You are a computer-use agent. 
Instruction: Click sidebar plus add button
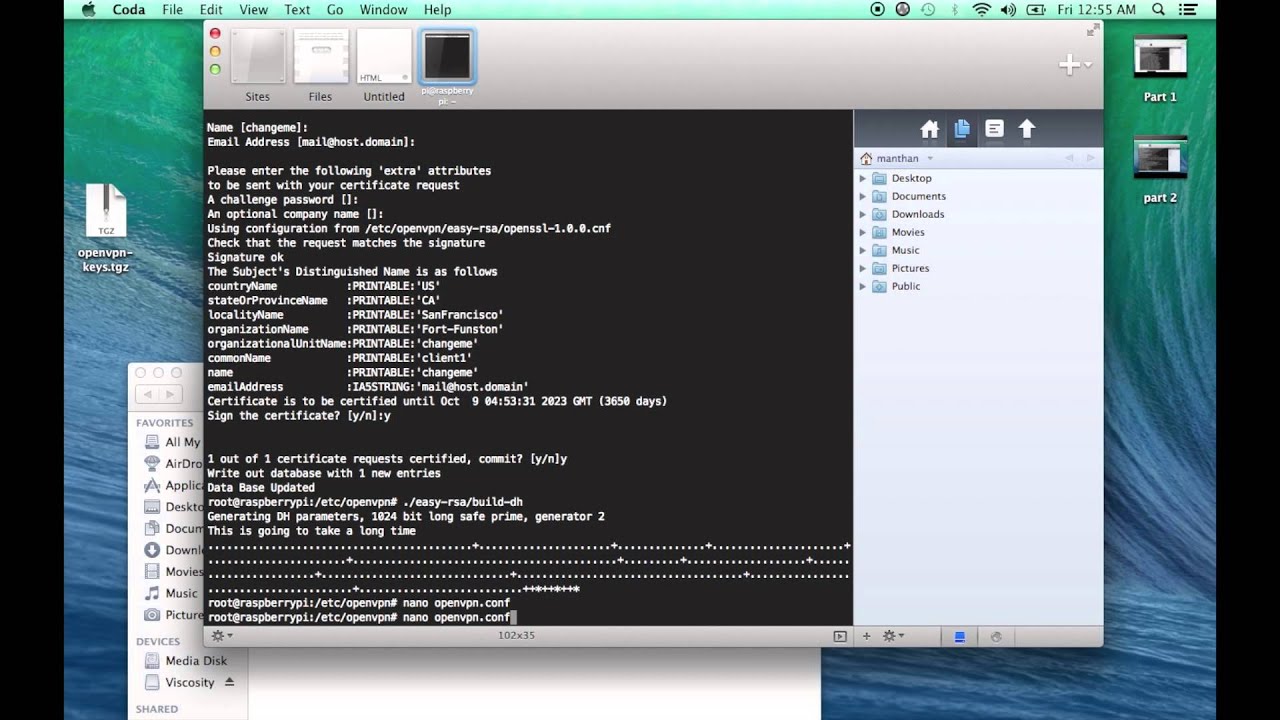(x=866, y=636)
